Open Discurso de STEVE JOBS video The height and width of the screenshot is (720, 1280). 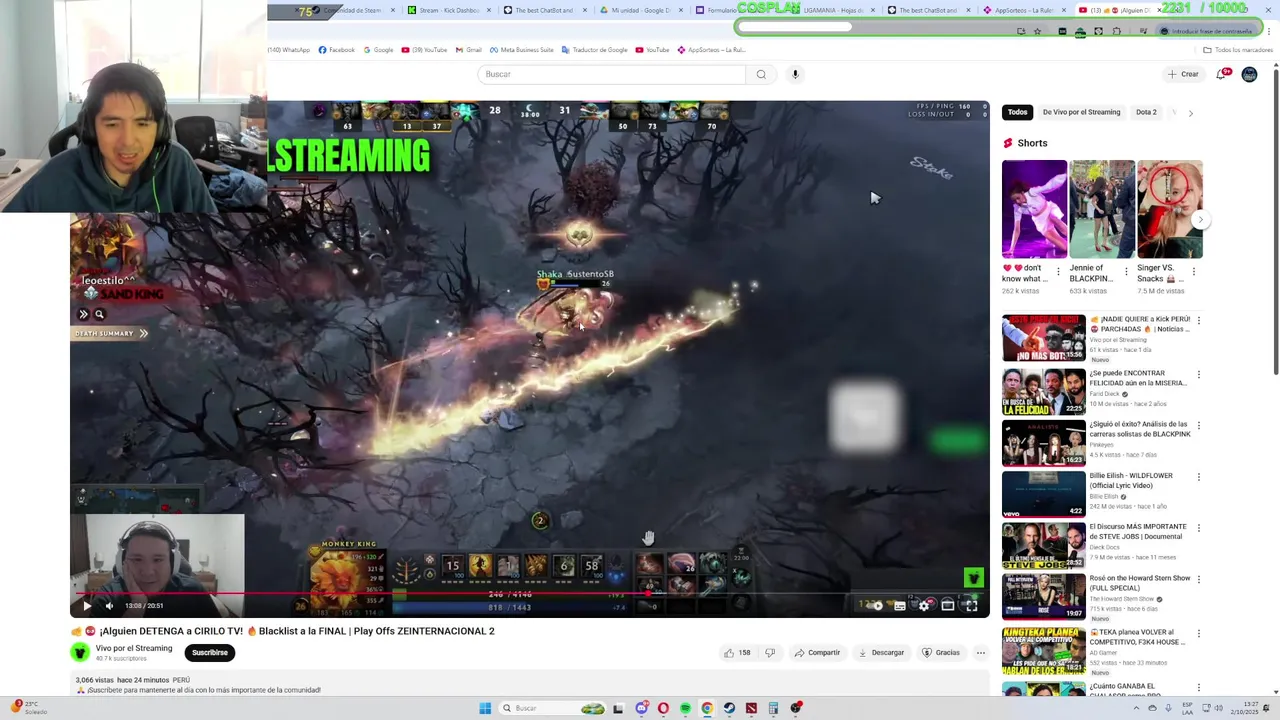click(1043, 545)
